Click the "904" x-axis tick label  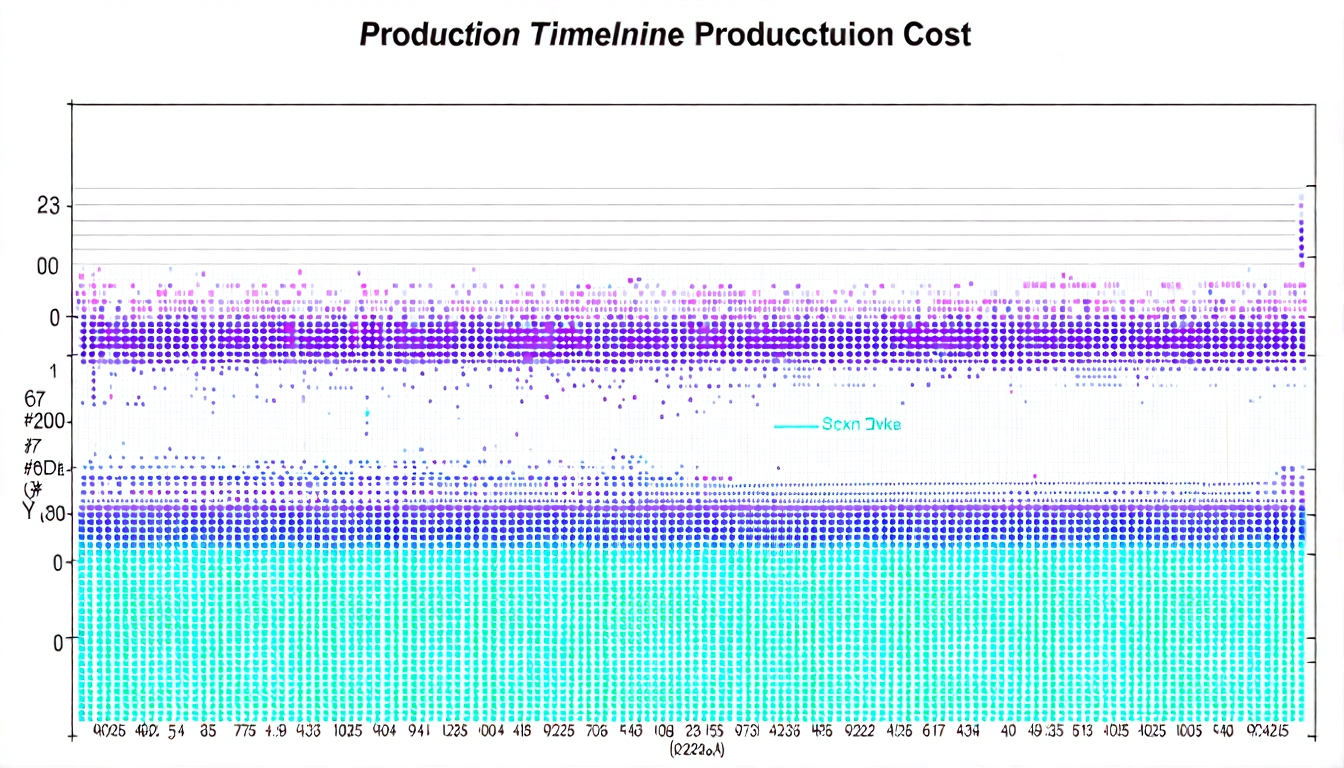385,731
